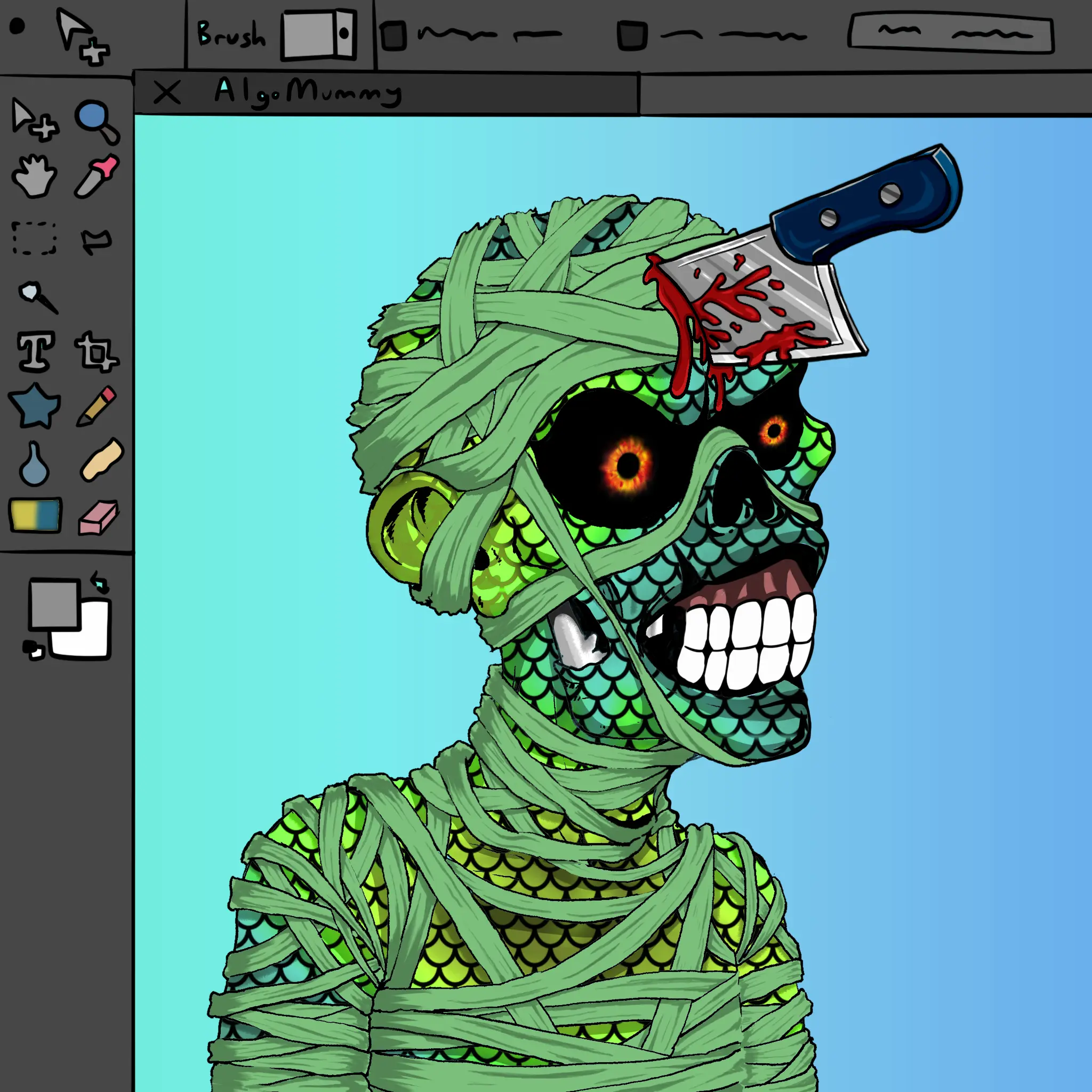Viewport: 1092px width, 1092px height.
Task: Close the AlgoMummy tab
Action: 167,93
